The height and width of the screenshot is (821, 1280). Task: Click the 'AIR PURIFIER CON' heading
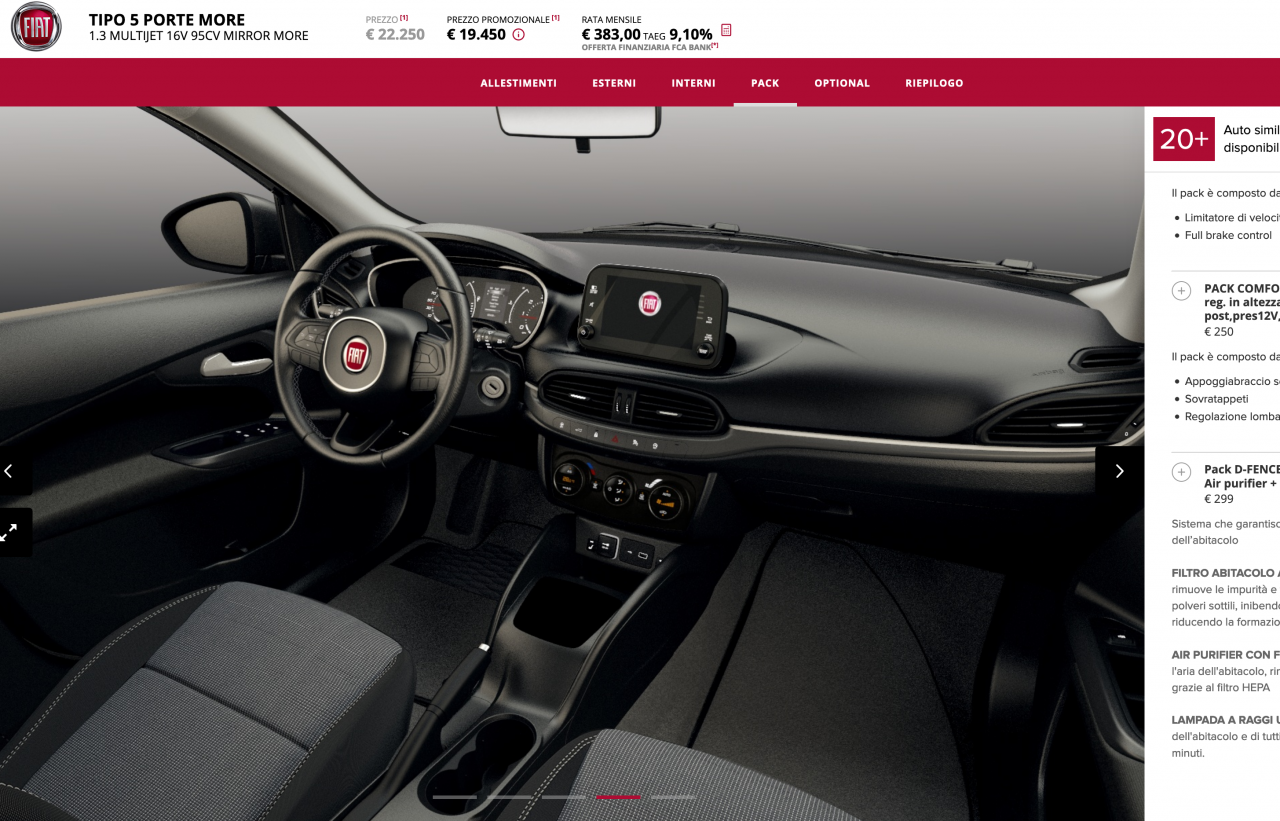1226,655
